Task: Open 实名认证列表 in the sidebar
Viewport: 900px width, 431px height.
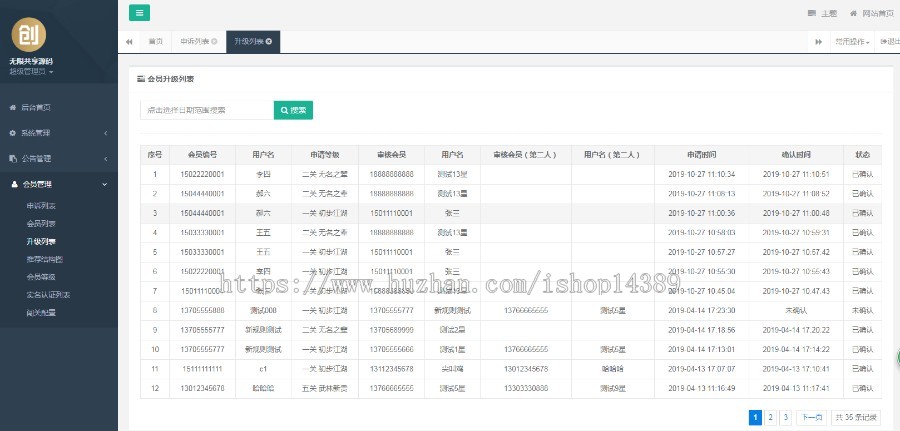Action: coord(48,294)
